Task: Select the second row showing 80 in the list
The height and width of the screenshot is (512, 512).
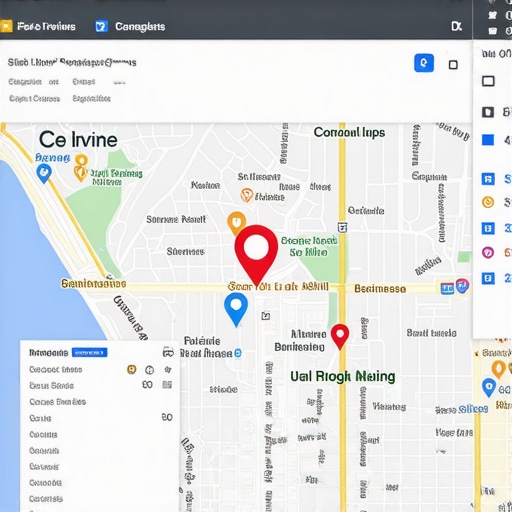Action: coord(100,386)
